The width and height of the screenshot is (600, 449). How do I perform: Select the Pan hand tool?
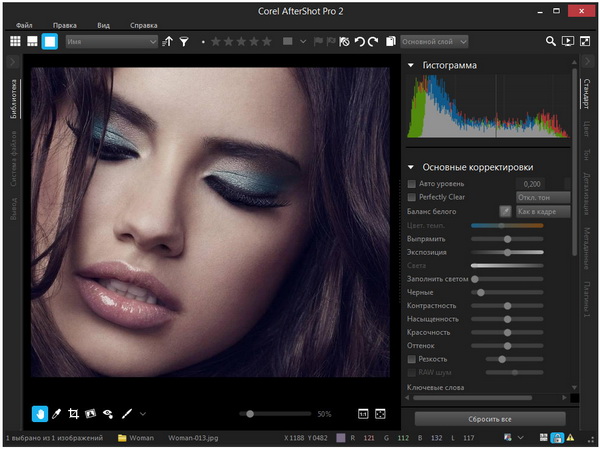tap(40, 412)
